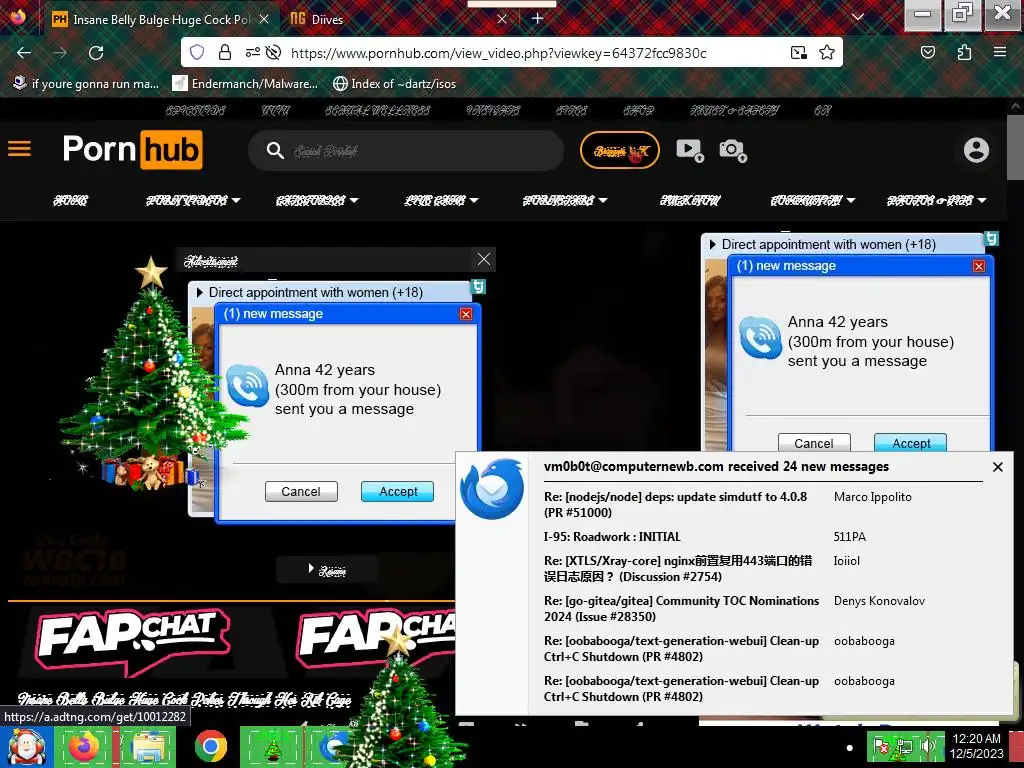Open the site permissions icon in address bar
This screenshot has width=1024, height=768.
(x=252, y=52)
